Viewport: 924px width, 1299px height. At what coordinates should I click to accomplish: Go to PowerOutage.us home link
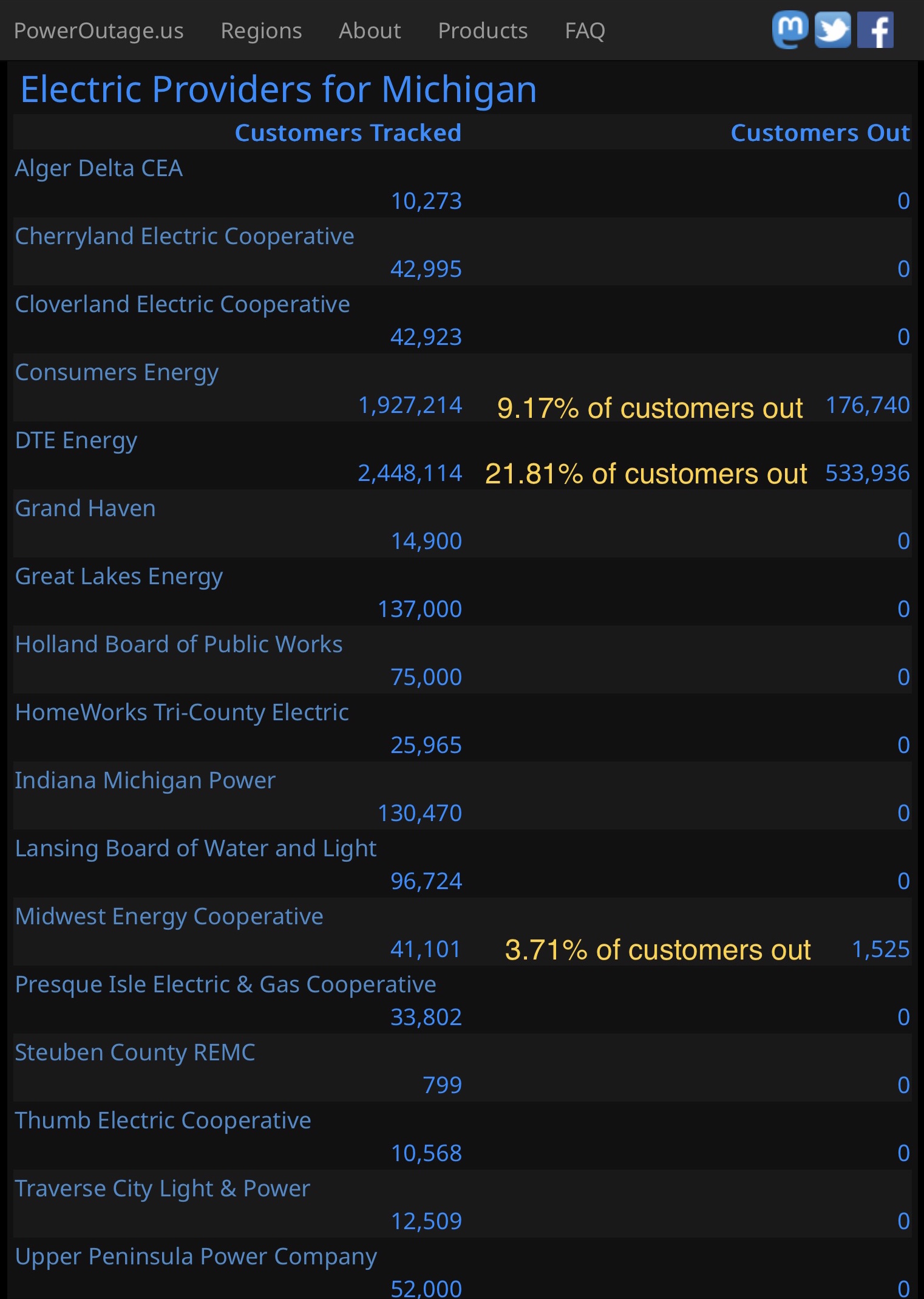coord(98,31)
